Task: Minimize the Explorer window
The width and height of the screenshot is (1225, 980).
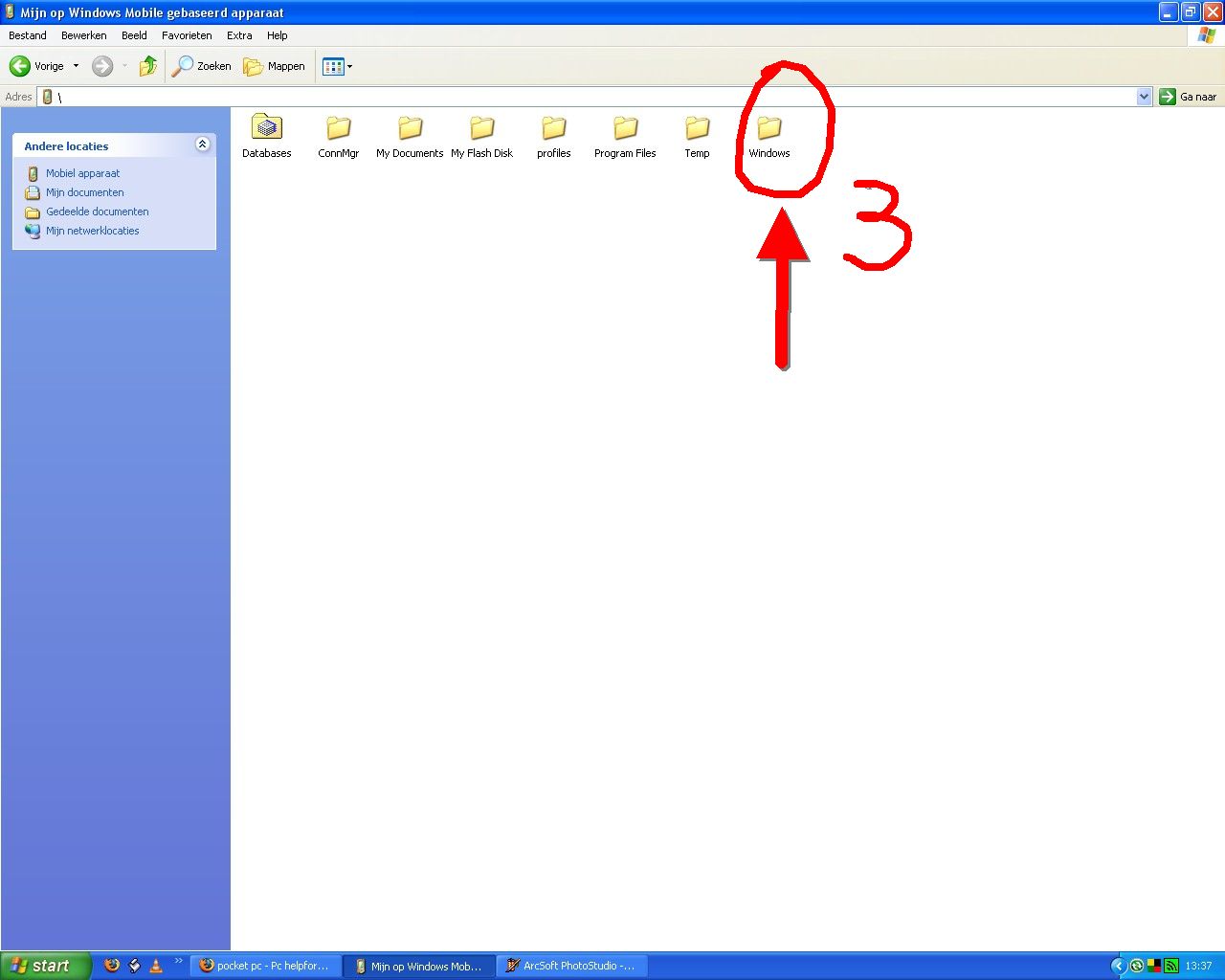Action: (1169, 12)
